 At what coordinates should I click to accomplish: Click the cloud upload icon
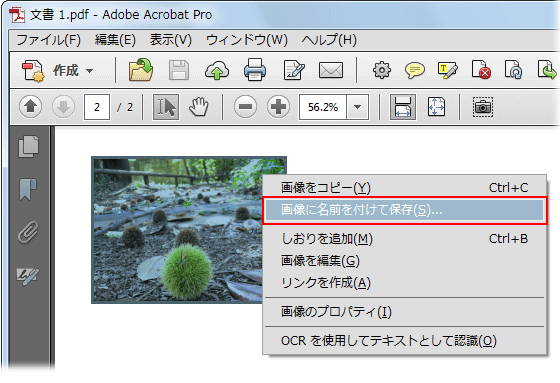(217, 70)
